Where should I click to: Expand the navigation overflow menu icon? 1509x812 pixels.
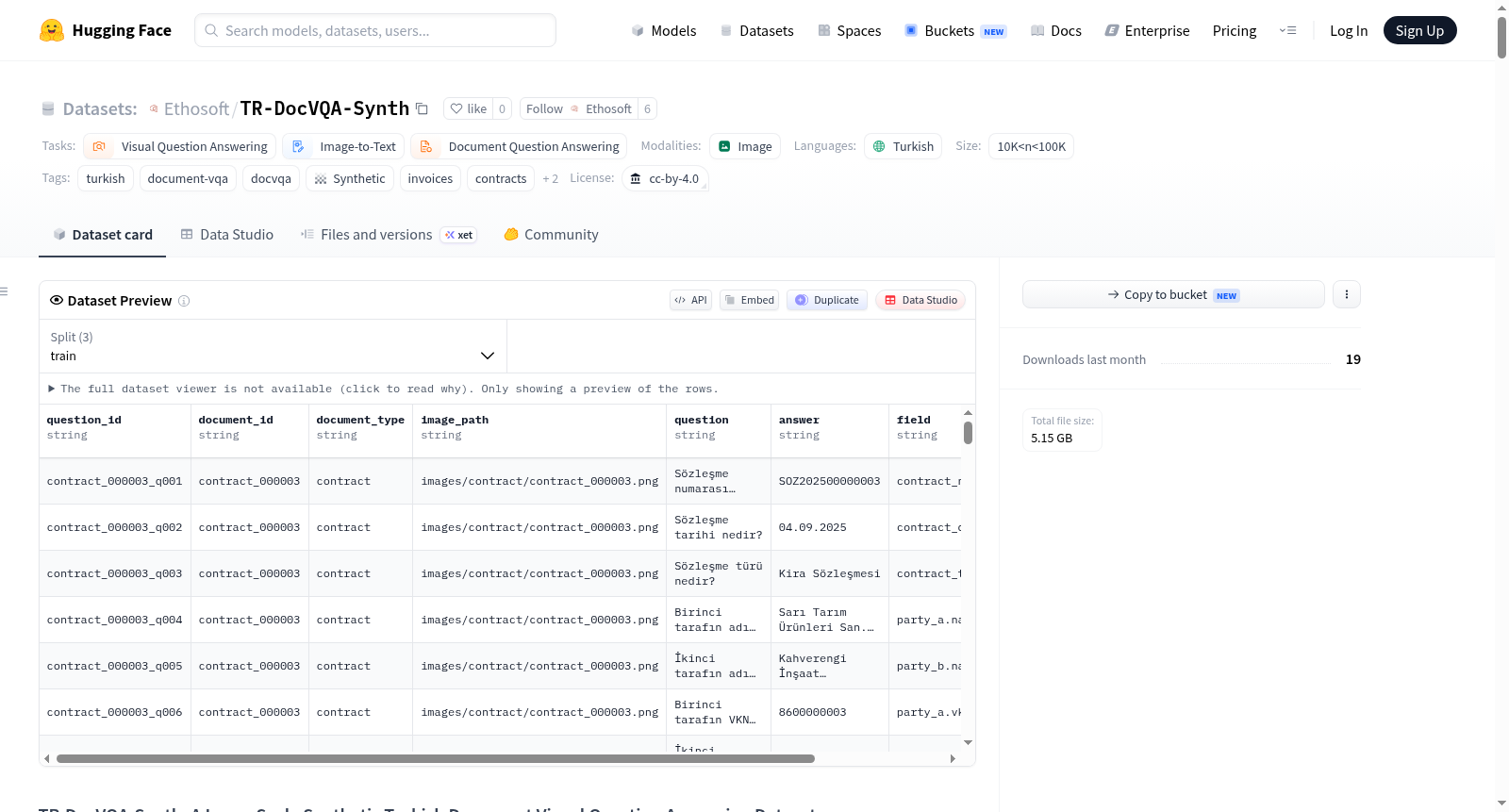click(x=1287, y=30)
